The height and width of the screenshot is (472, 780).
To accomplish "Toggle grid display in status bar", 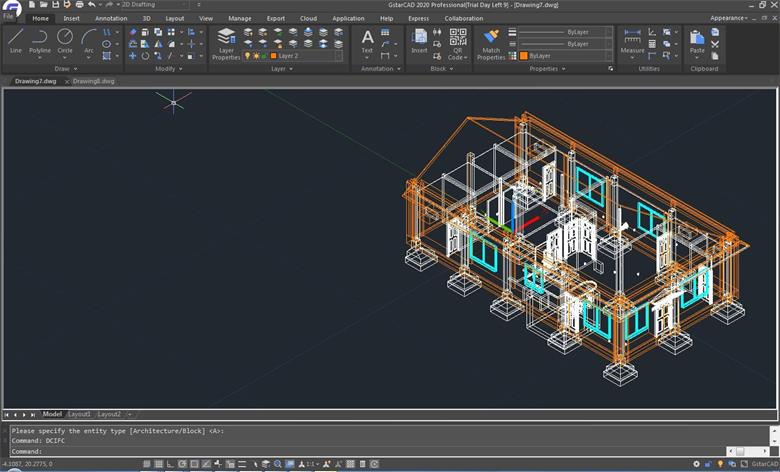I will click(x=158, y=464).
